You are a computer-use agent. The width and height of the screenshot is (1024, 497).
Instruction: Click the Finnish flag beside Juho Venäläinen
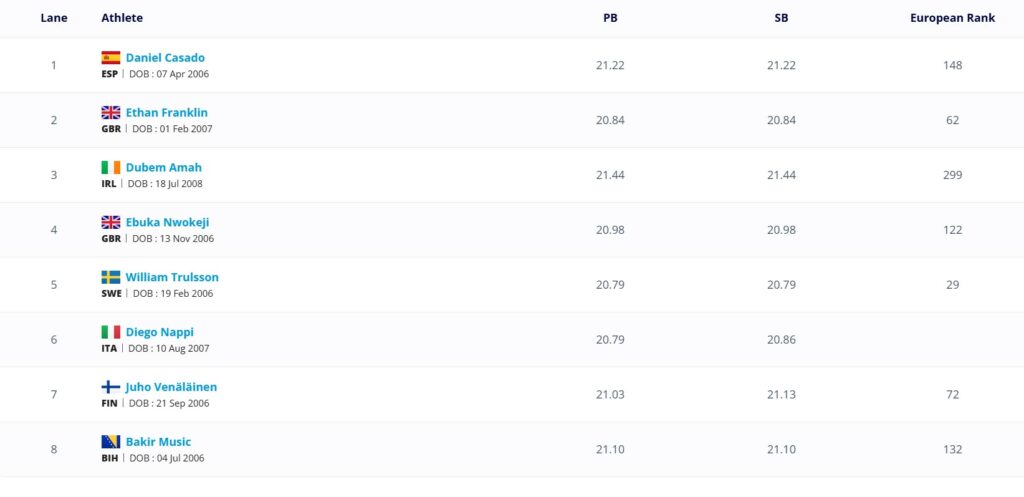point(110,387)
